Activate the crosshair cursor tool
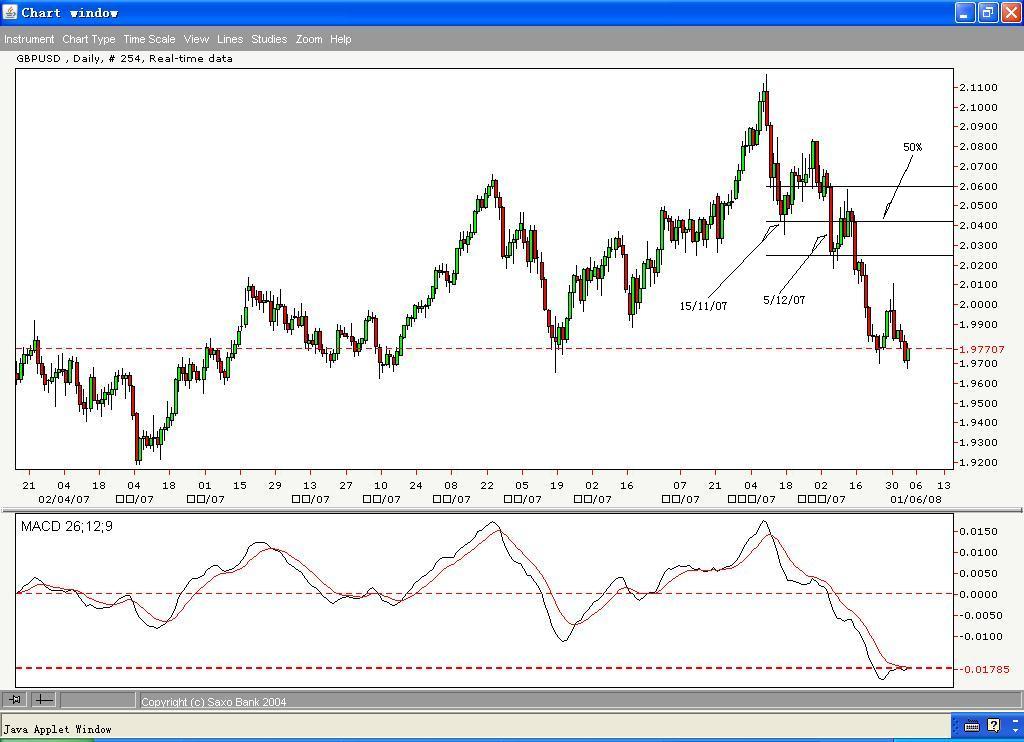 coord(44,700)
